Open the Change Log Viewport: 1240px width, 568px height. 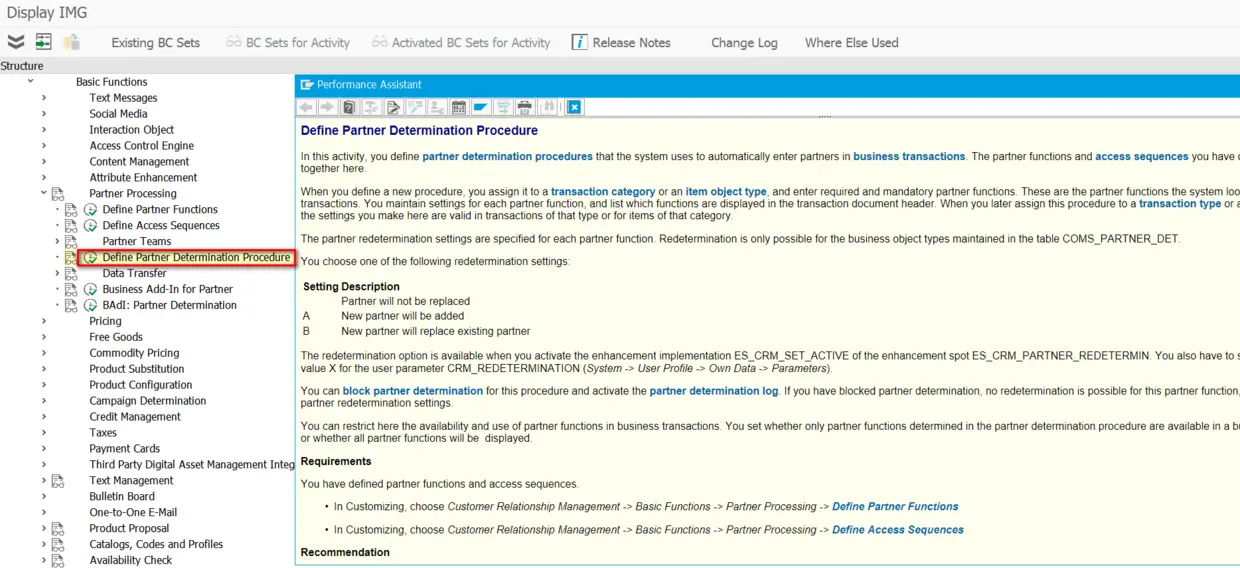[744, 42]
